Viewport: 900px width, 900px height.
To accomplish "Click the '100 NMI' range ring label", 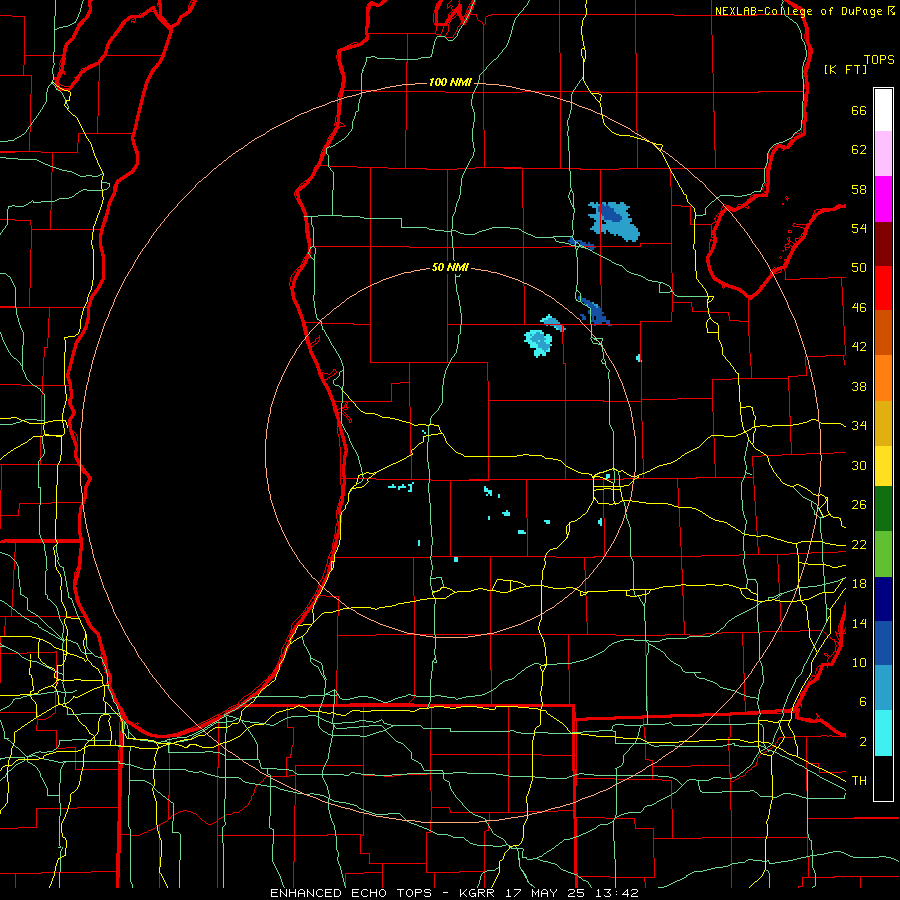I will (x=450, y=83).
